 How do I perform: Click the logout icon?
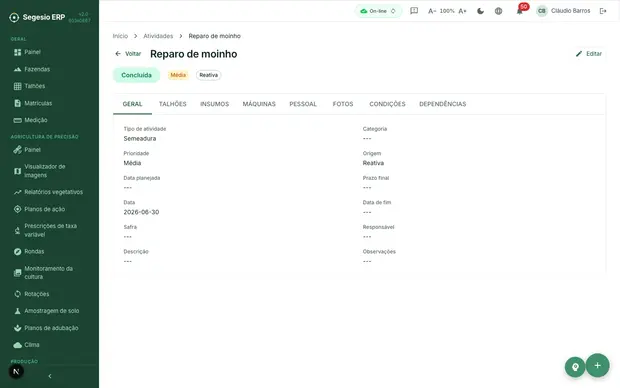603,11
